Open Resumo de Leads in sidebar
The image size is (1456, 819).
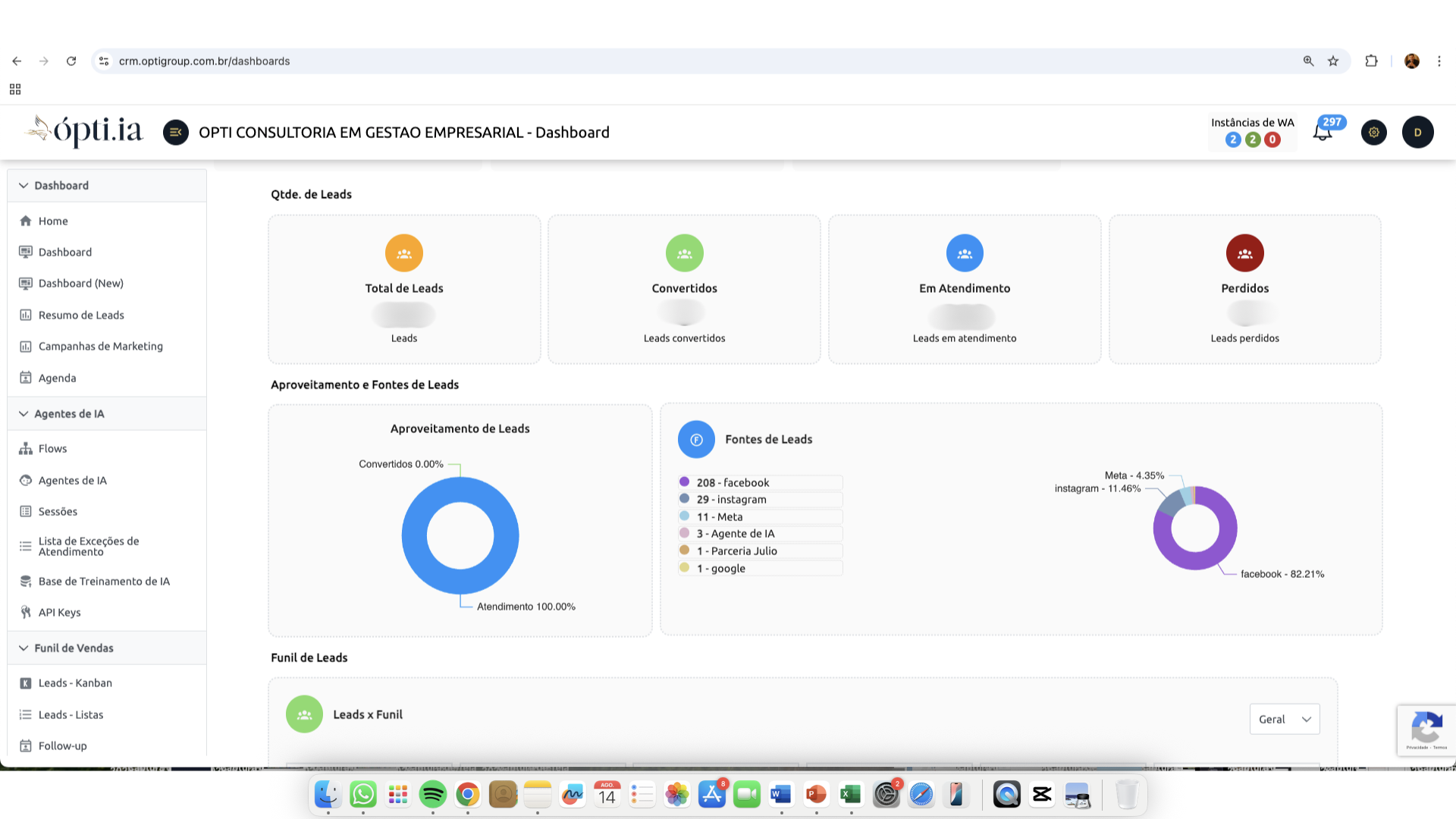tap(81, 315)
